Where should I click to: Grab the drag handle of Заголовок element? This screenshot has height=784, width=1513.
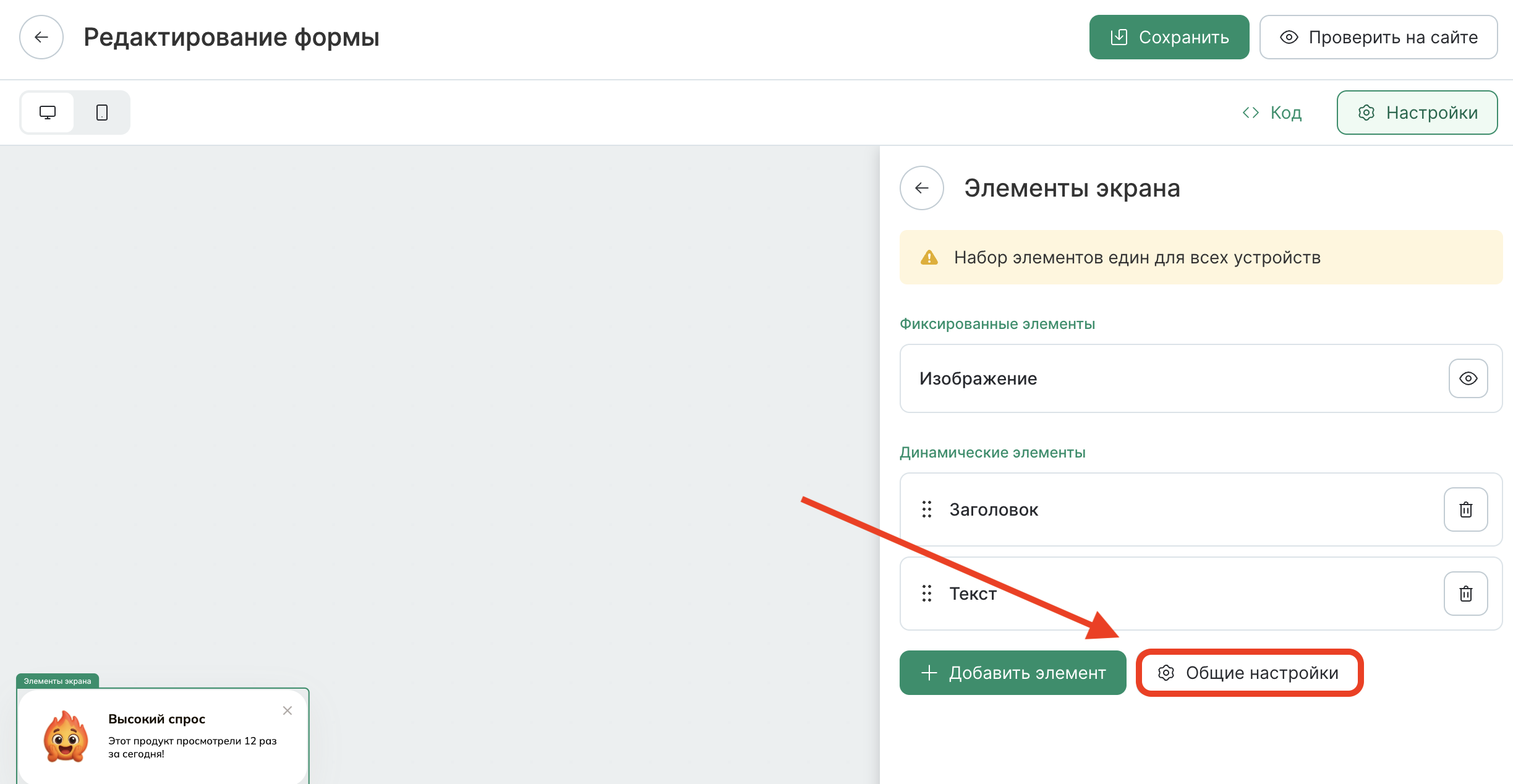click(x=926, y=509)
